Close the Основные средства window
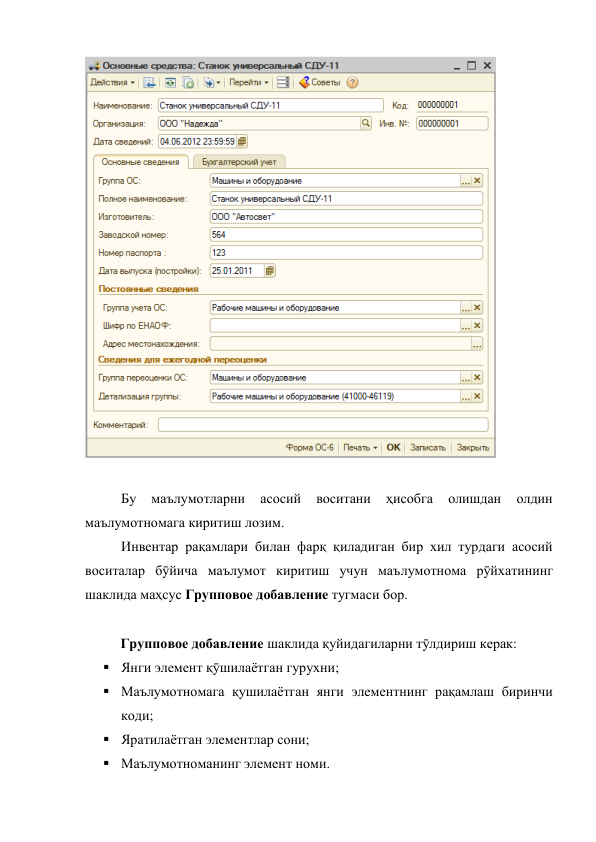This screenshot has height=842, width=596. (487, 66)
